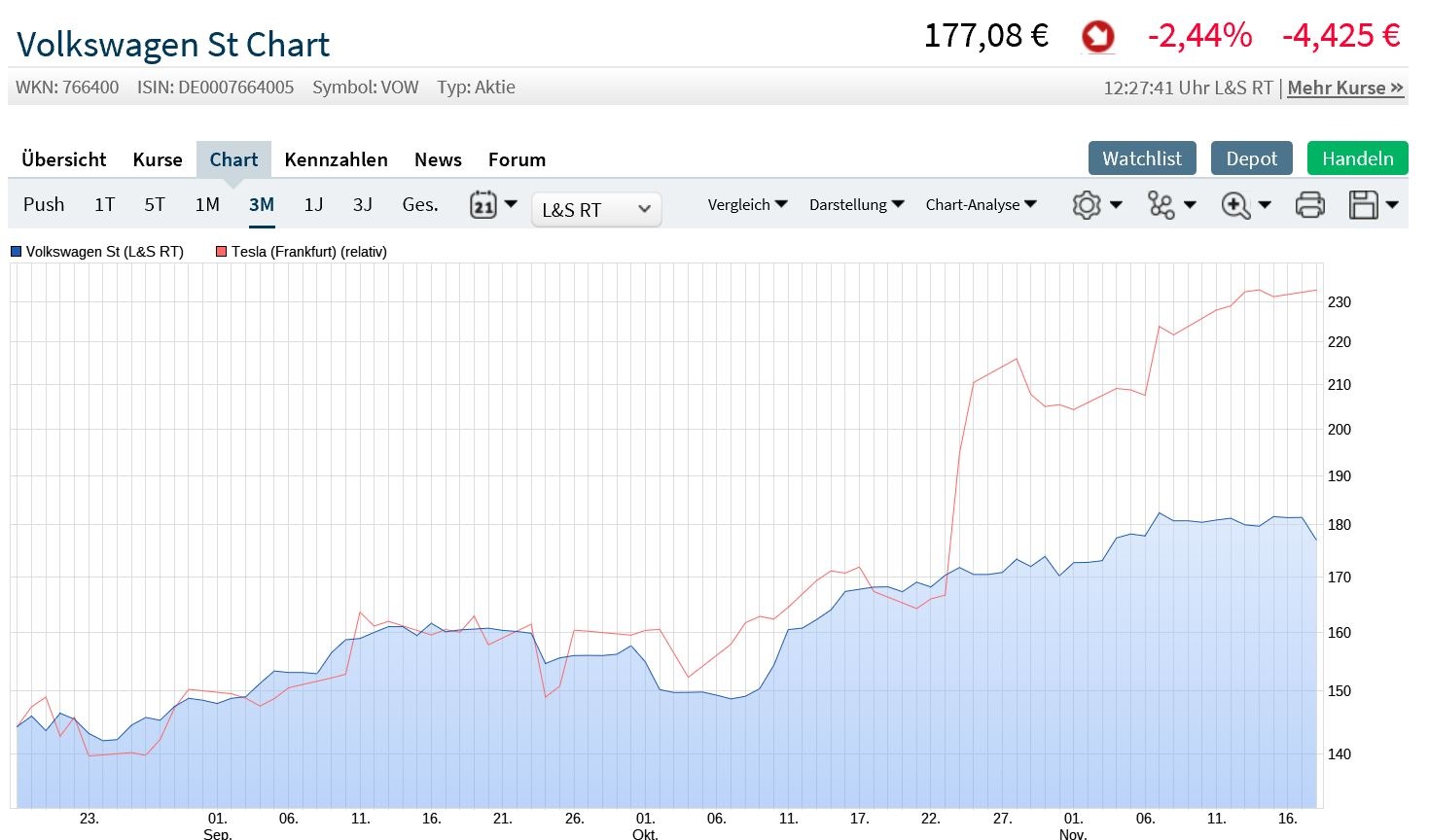This screenshot has width=1429, height=840.
Task: Select the 1J time range
Action: [313, 204]
